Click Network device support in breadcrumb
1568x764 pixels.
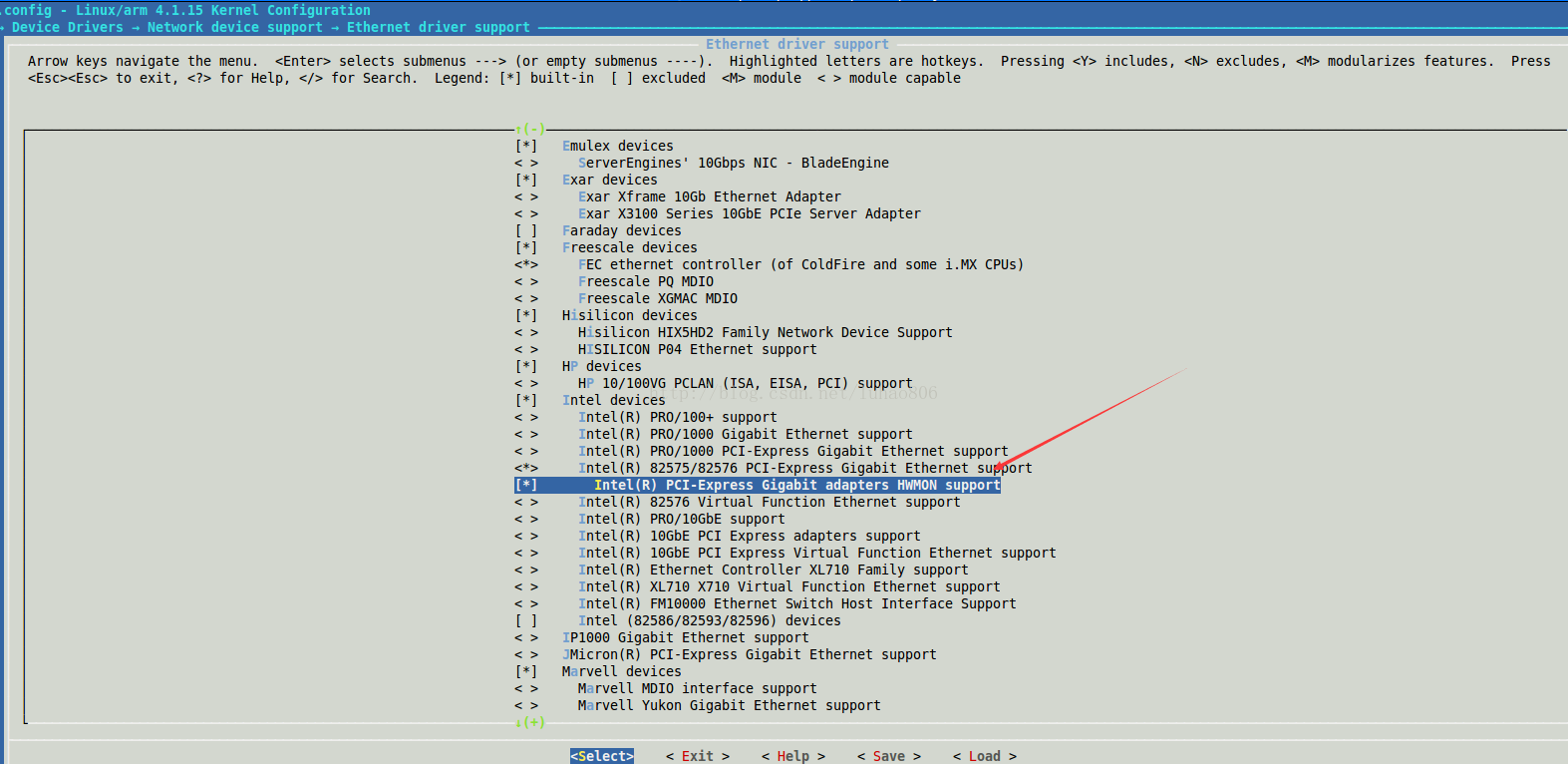(x=235, y=27)
